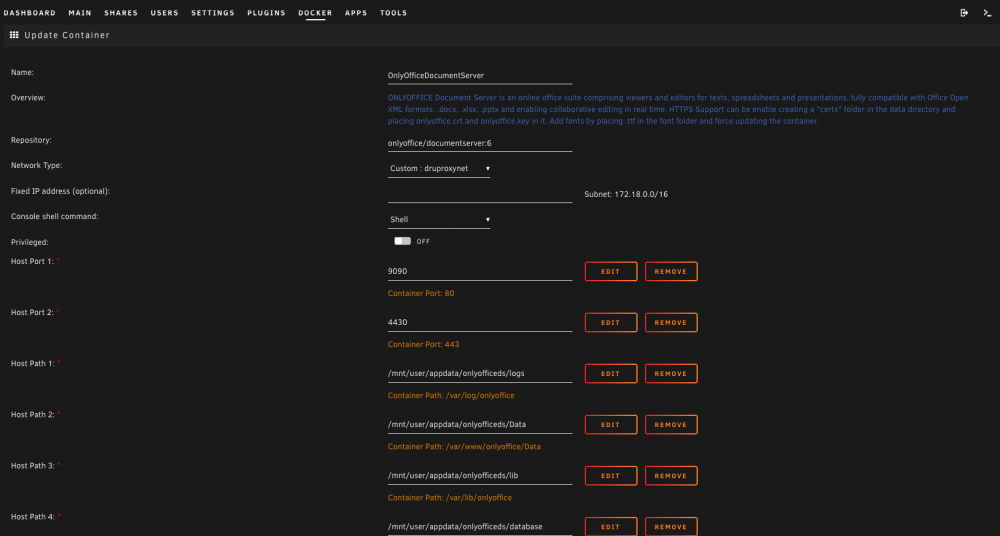The image size is (1000, 536).
Task: Click the grid icon beside Update Container
Action: [14, 35]
